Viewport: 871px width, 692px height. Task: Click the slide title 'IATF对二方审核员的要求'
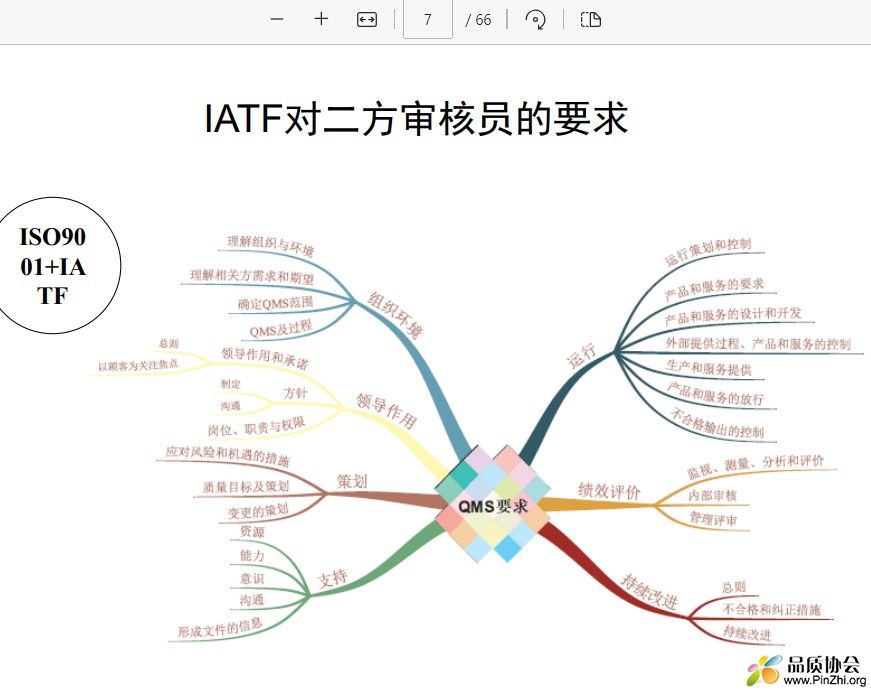[x=416, y=118]
